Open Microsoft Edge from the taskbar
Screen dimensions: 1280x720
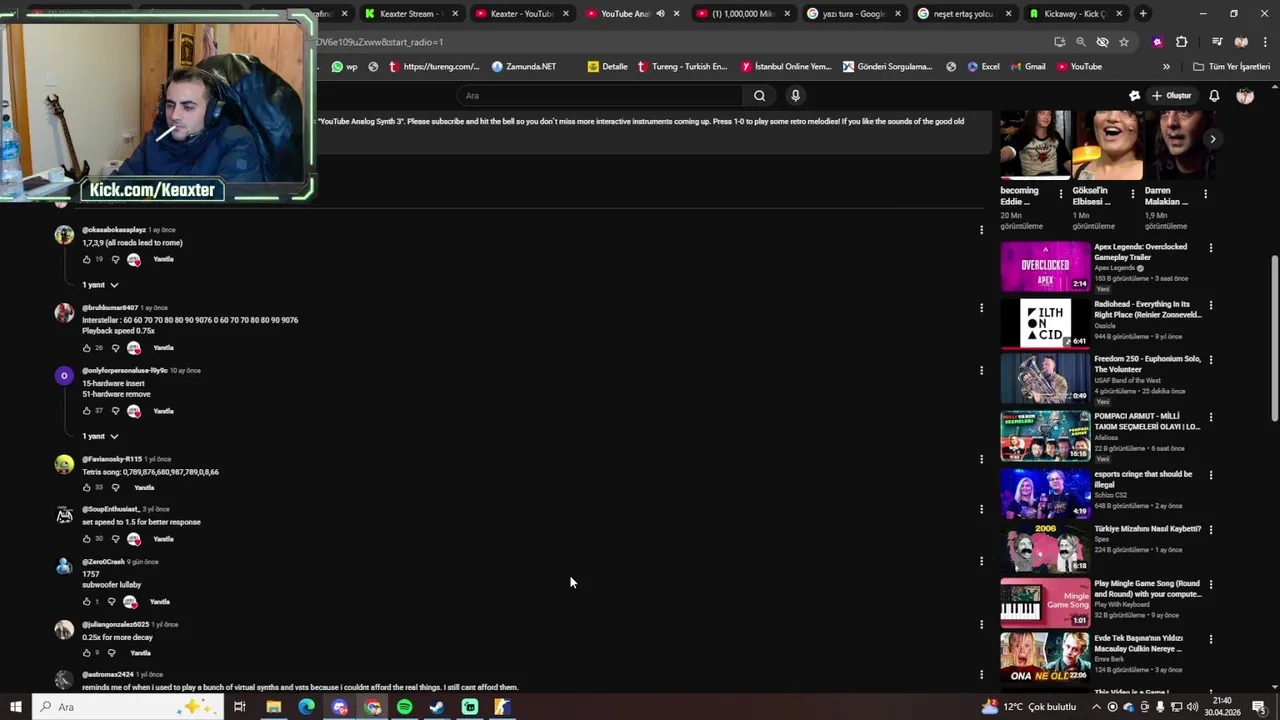tap(306, 707)
